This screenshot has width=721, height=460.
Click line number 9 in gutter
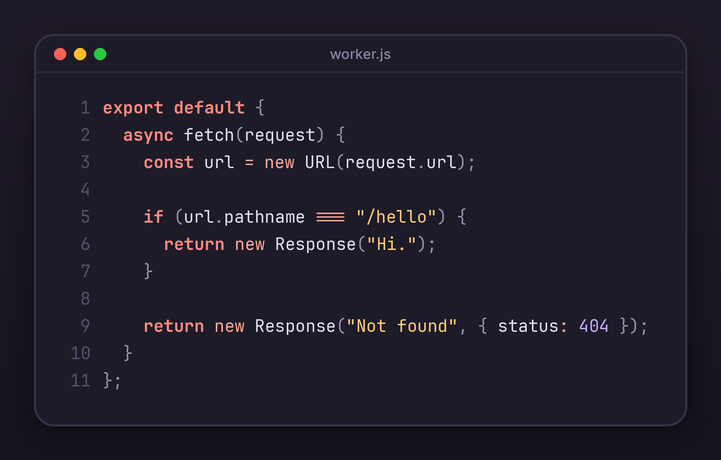coord(85,326)
